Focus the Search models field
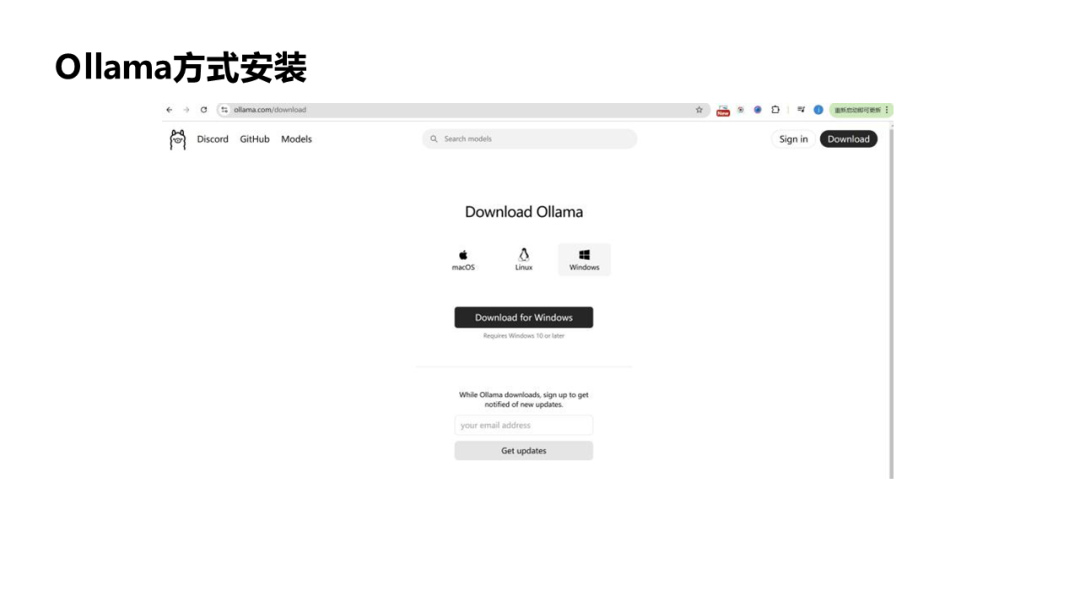 [530, 139]
